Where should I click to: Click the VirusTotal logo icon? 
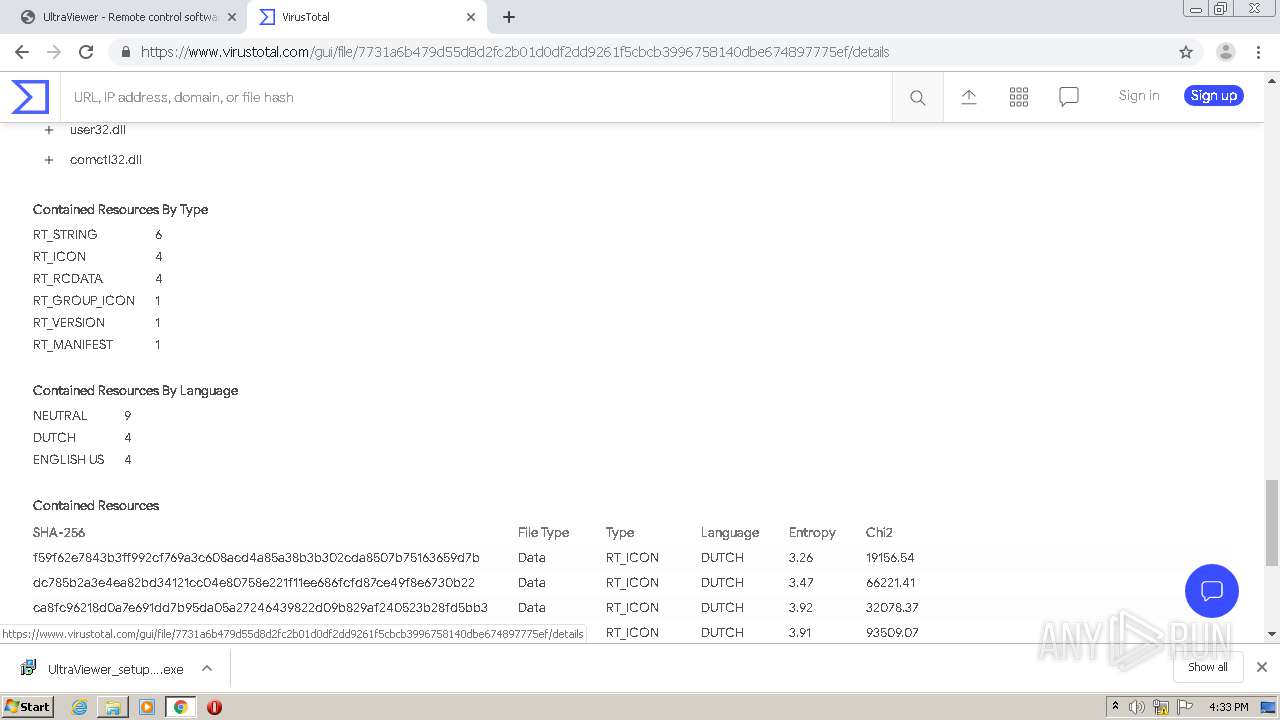30,97
